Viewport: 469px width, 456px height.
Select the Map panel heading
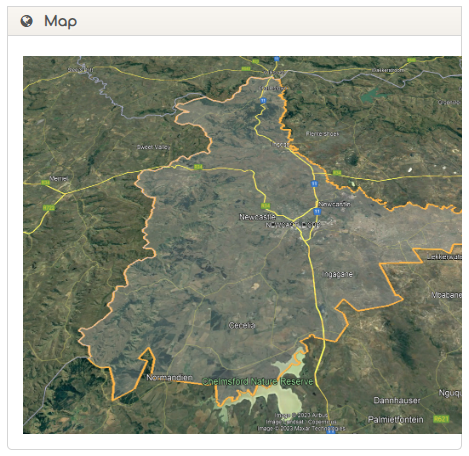click(x=60, y=21)
